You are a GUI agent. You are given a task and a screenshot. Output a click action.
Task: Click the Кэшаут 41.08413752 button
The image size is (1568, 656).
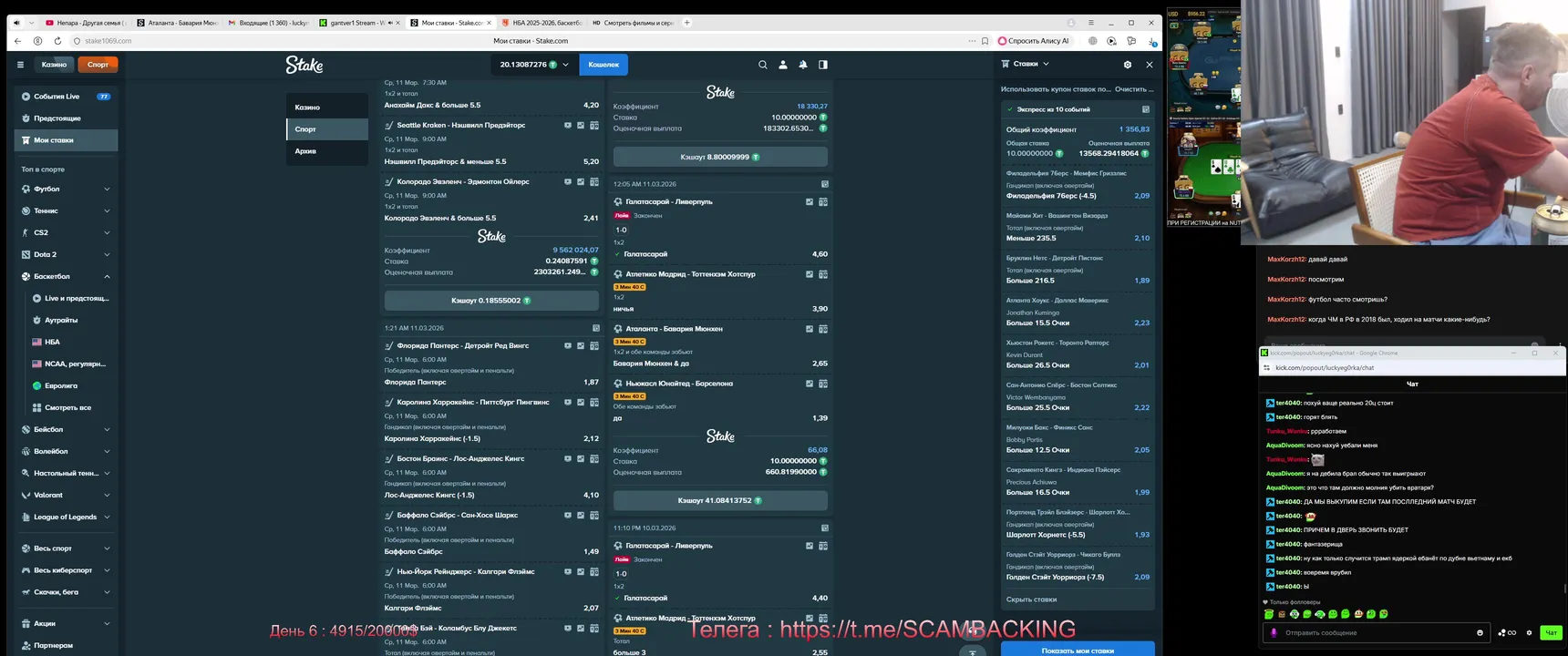pos(720,500)
